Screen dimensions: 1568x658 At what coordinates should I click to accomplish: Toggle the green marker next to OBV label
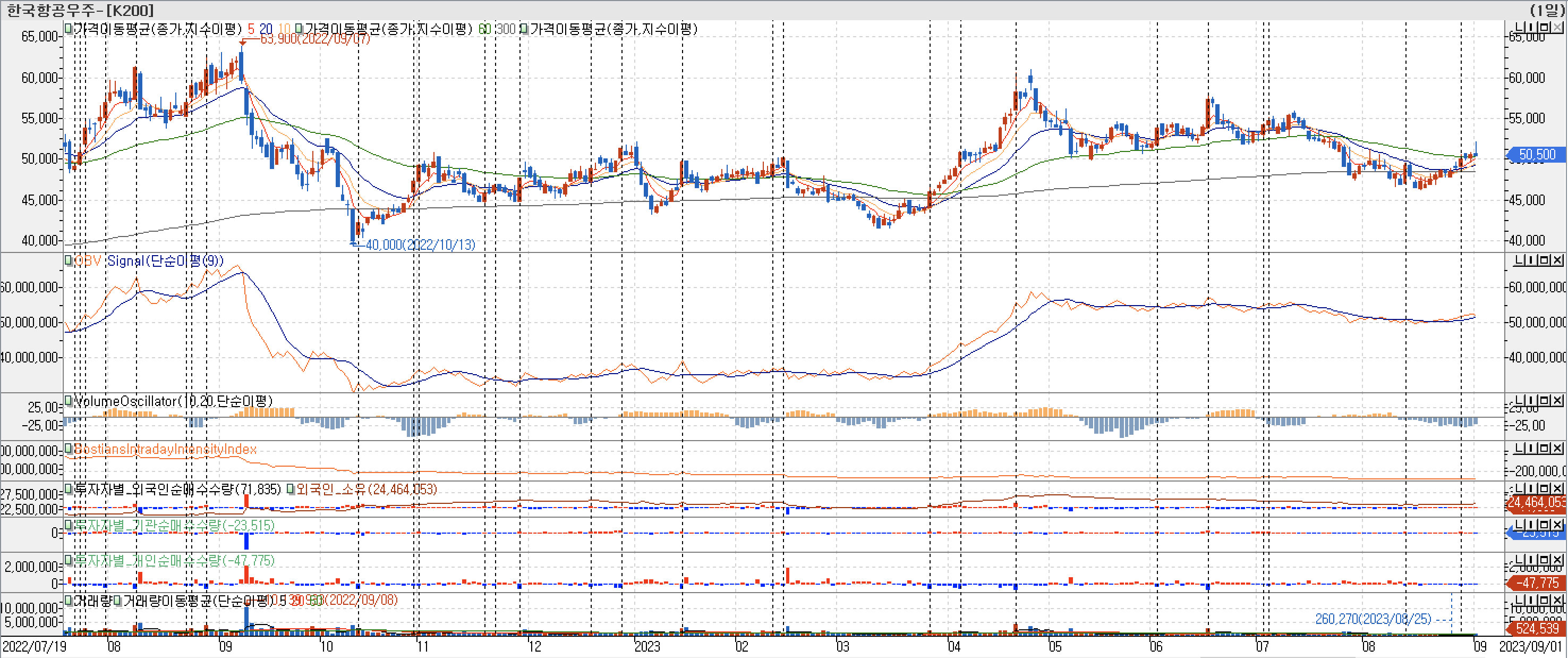[69, 260]
